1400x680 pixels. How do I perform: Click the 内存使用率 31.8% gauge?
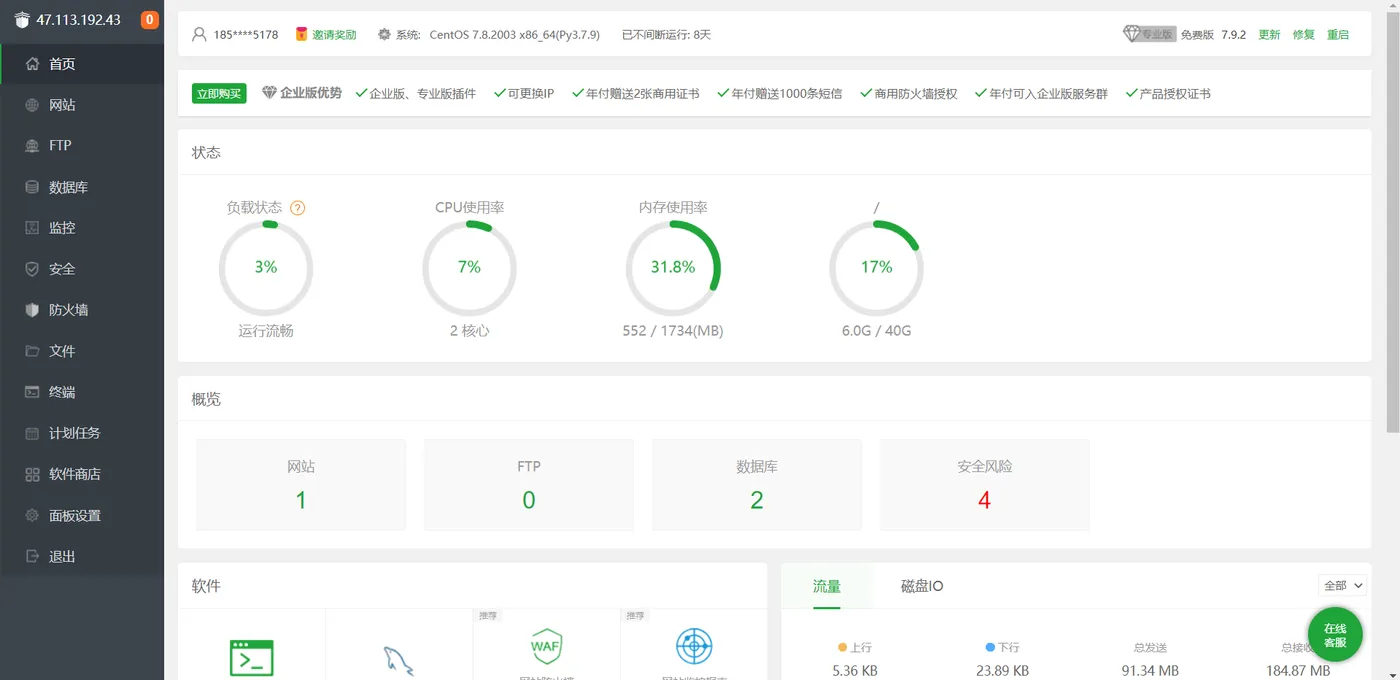point(673,268)
